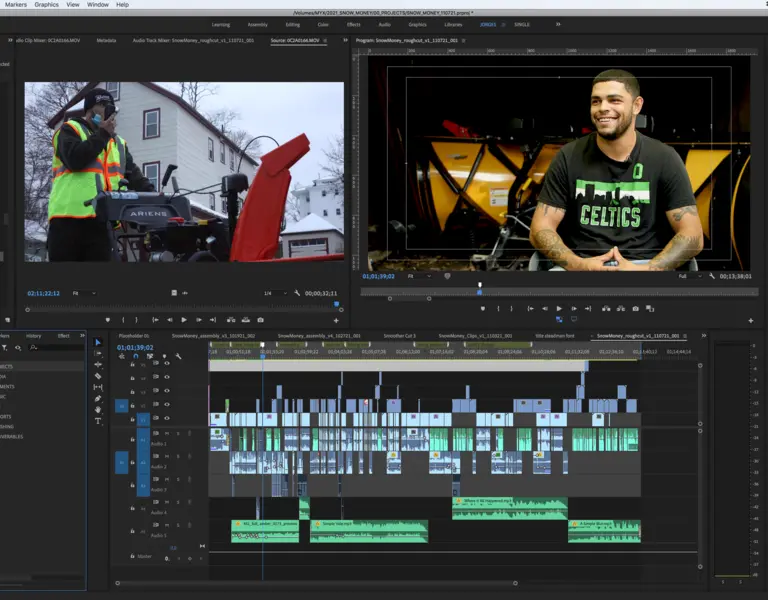Expand Source panel group overflow chevrons
Viewport: 768px width, 600px height.
pyautogui.click(x=345, y=40)
